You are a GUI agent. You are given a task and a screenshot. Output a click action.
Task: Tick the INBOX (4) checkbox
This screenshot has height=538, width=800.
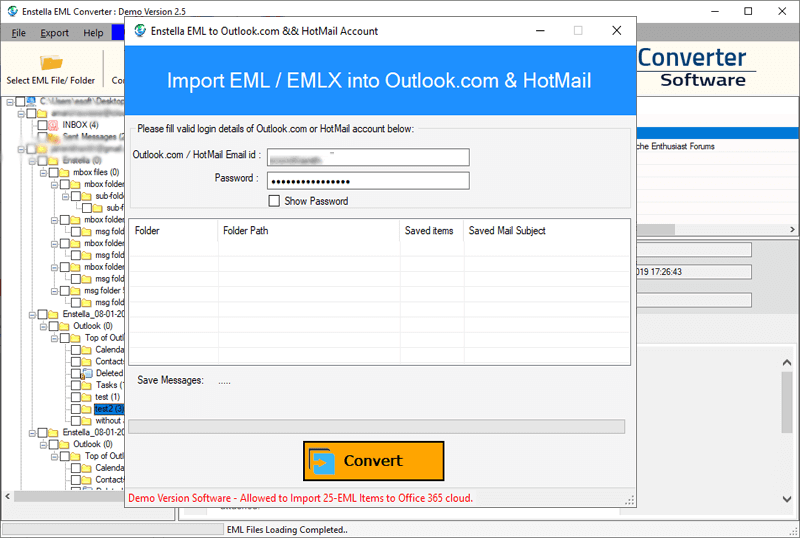43,125
